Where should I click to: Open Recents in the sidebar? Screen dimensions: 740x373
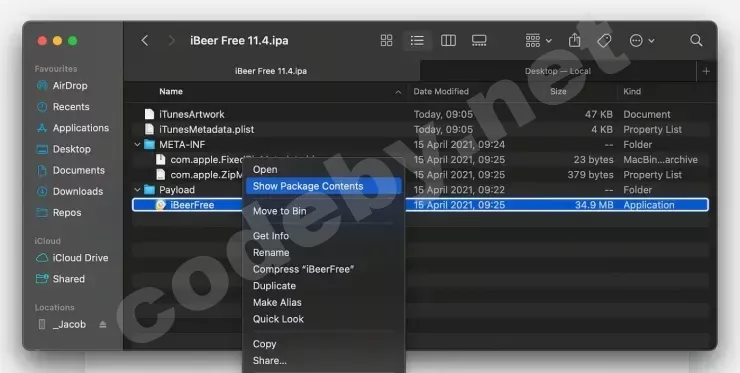[63, 107]
